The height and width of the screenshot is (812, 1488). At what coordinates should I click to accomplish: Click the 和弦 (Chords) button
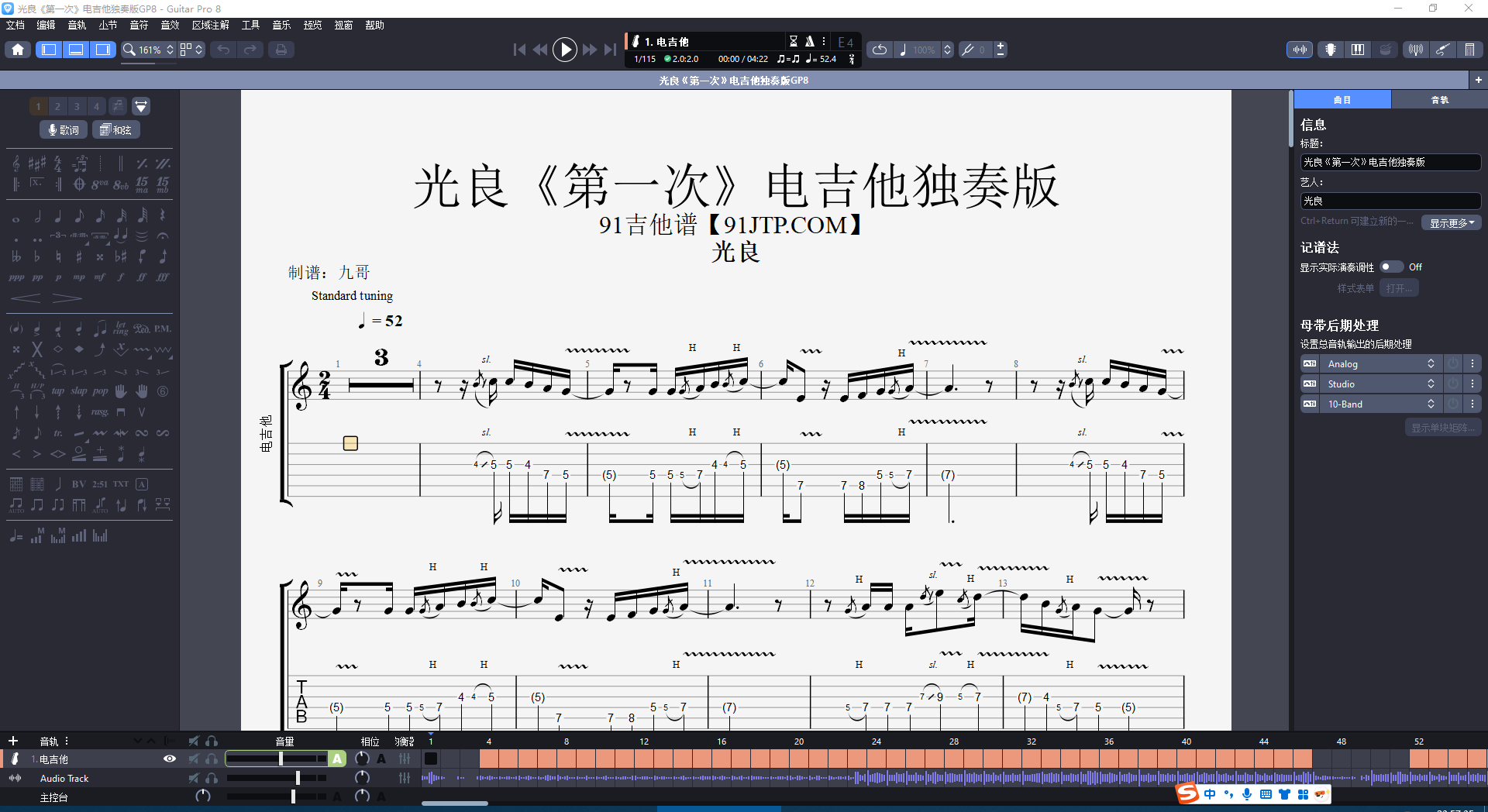[116, 129]
